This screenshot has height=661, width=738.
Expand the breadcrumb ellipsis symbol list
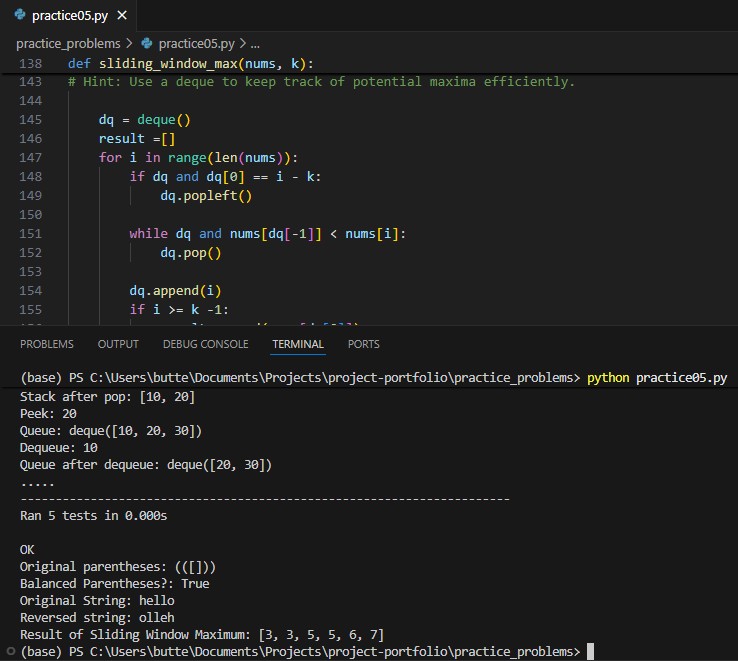(255, 44)
